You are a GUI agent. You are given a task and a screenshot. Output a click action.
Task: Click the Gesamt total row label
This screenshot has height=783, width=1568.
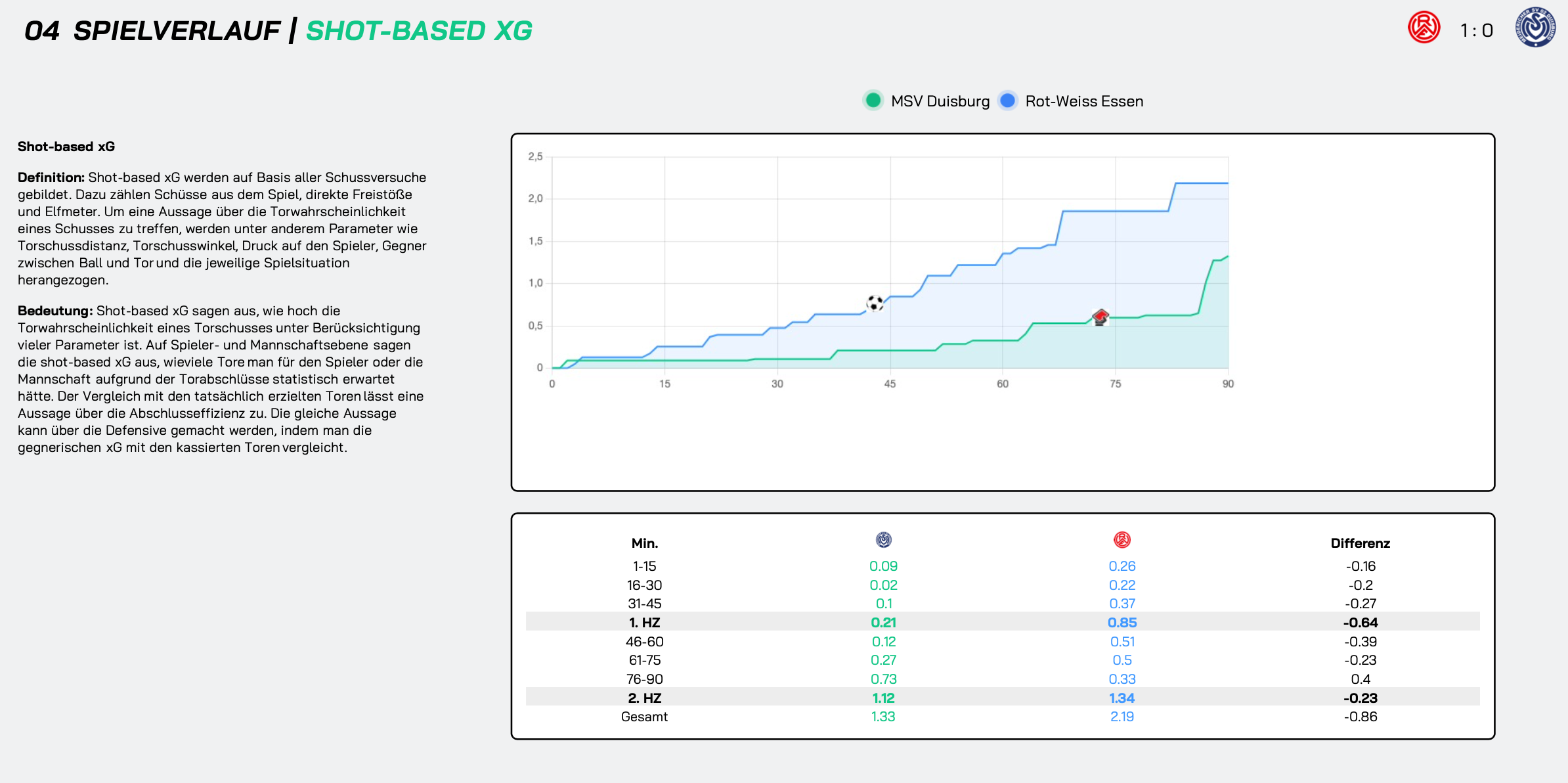pyautogui.click(x=644, y=717)
